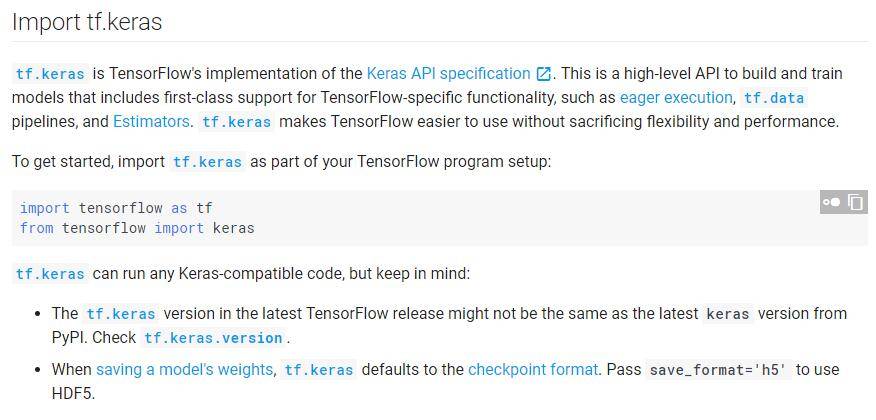Viewport: 876px width, 420px height.
Task: Open the tf.keras.version reference link
Action: click(x=213, y=338)
